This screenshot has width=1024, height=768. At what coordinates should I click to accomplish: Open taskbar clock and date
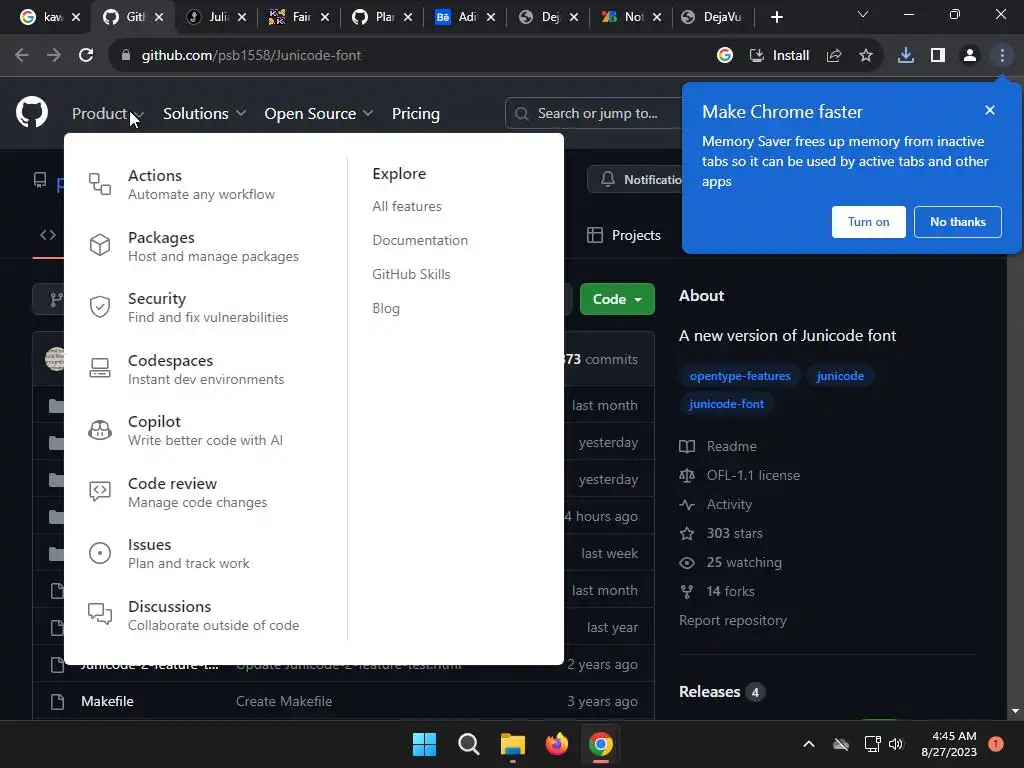[x=949, y=744]
